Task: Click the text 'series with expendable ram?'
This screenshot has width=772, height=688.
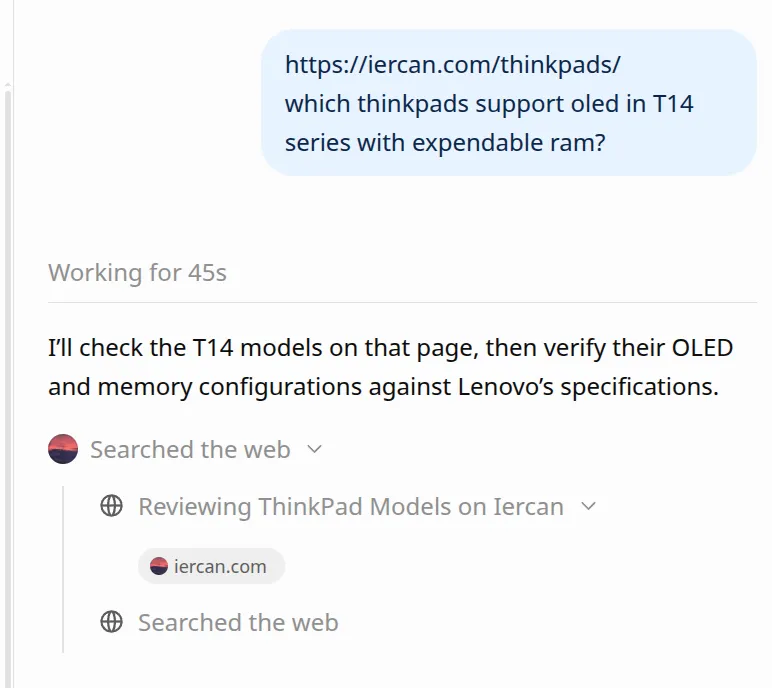Action: coord(445,143)
